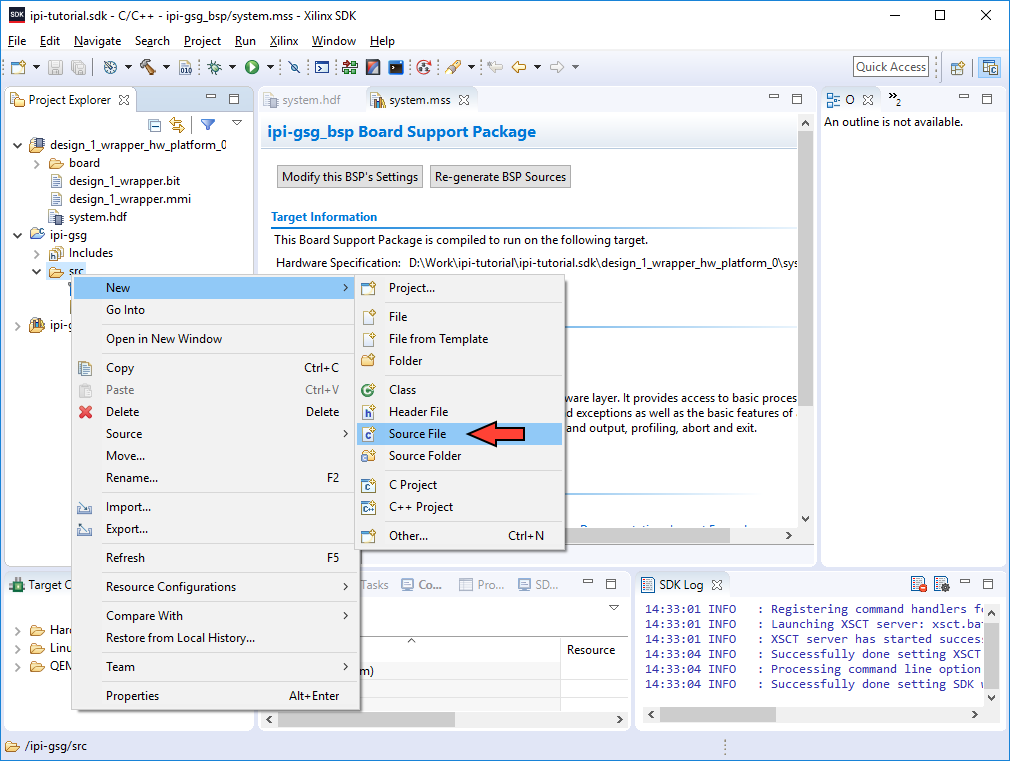Click Collapse All in Project Explorer
Screen dimensions: 1010x761
point(155,124)
